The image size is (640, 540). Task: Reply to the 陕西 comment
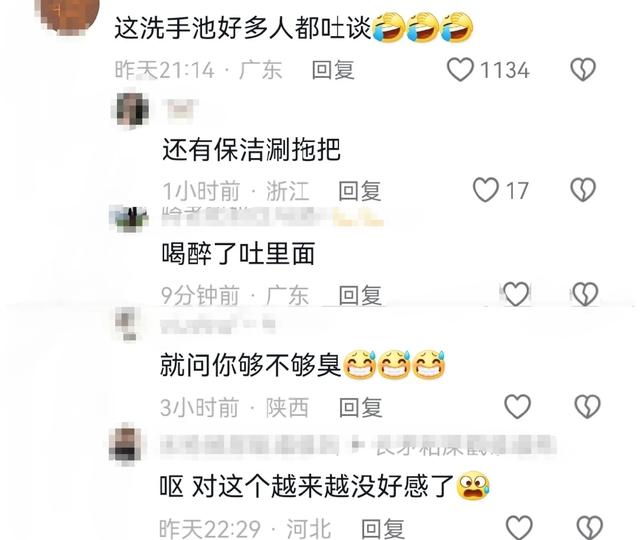pyautogui.click(x=361, y=407)
